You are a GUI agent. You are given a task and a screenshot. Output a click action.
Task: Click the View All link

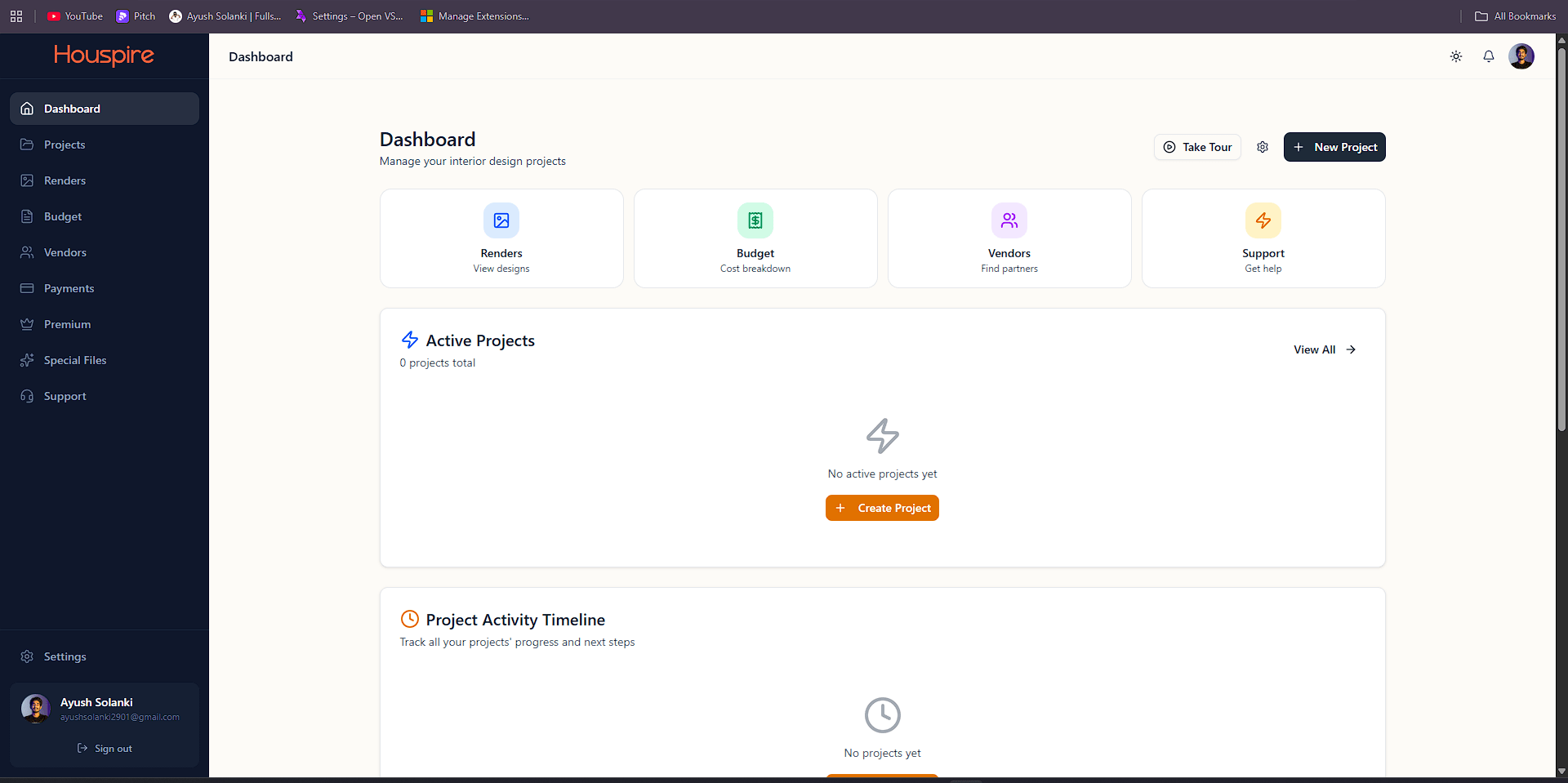click(x=1325, y=349)
